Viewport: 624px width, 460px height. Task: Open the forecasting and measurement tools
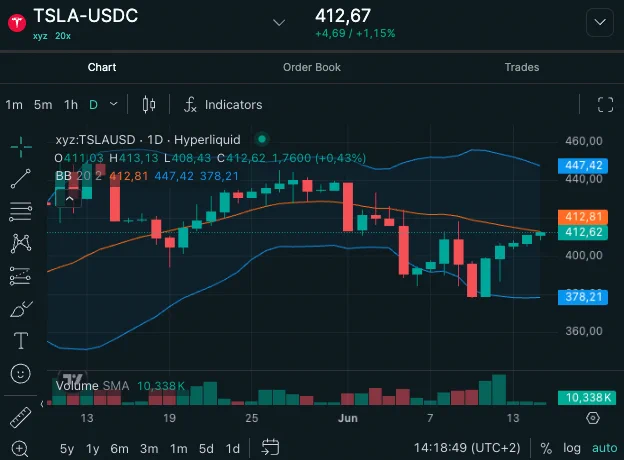[x=20, y=276]
